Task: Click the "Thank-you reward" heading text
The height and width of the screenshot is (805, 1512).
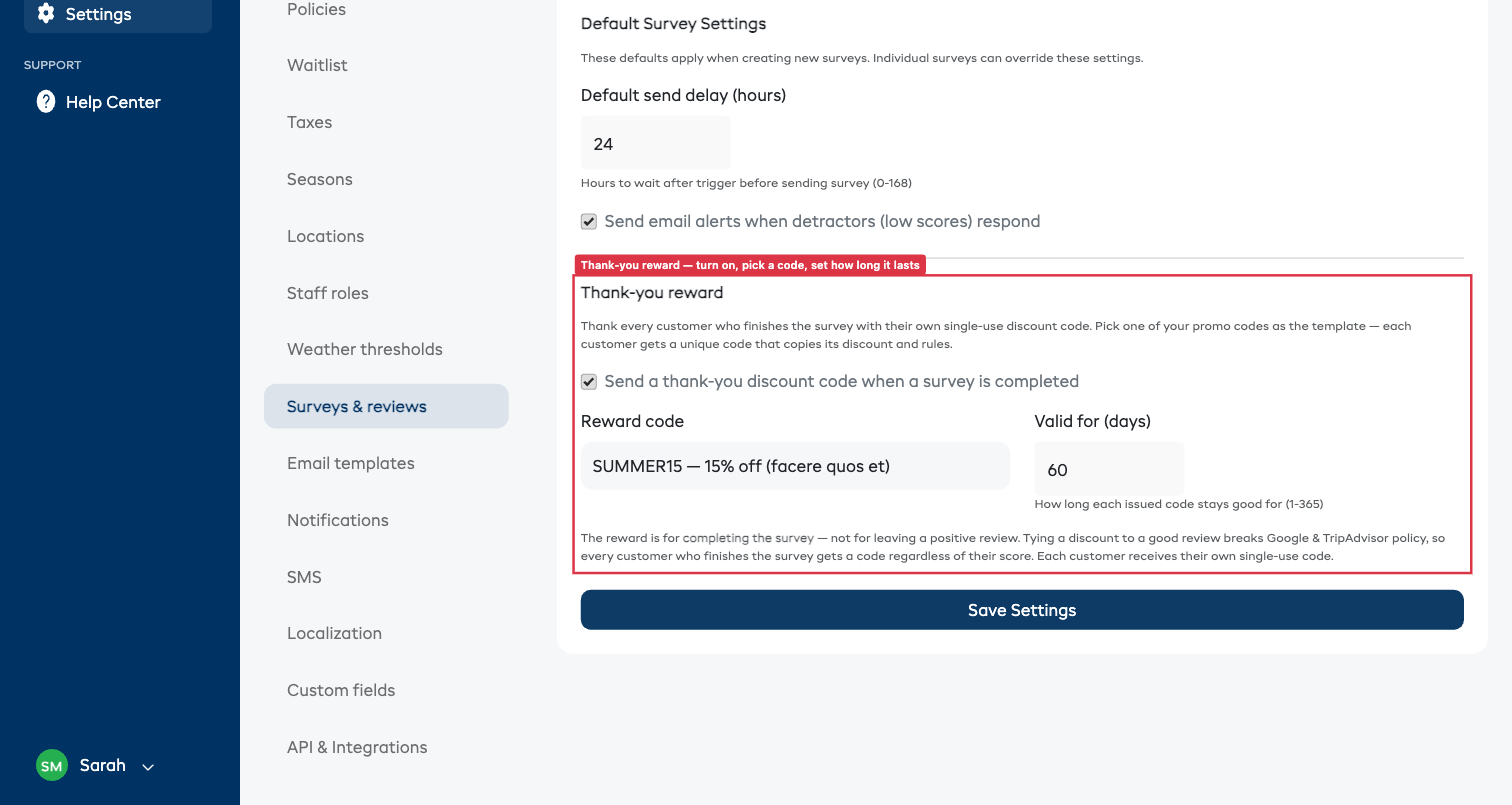Action: (652, 293)
